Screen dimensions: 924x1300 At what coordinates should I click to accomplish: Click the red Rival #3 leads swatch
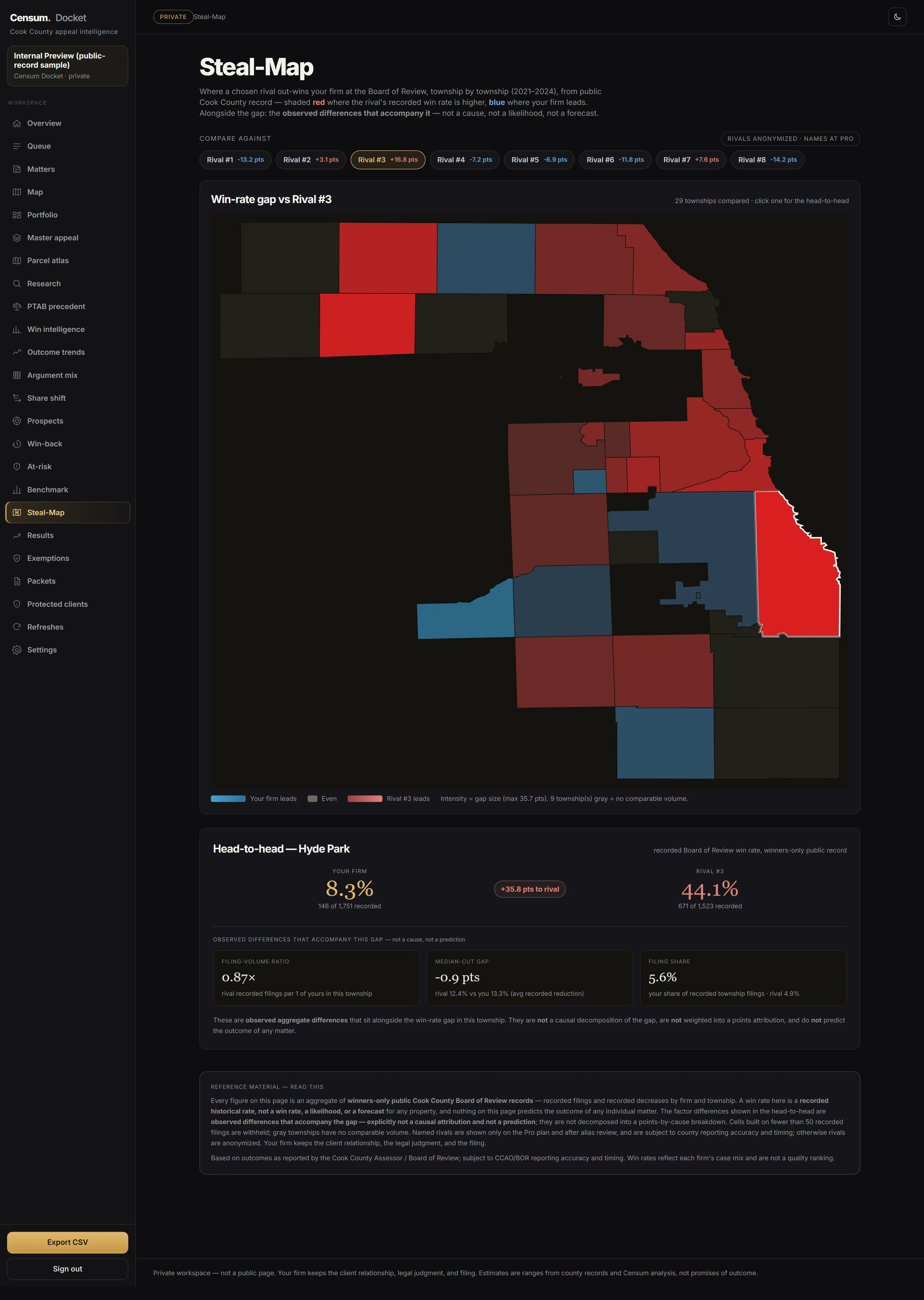pyautogui.click(x=365, y=798)
